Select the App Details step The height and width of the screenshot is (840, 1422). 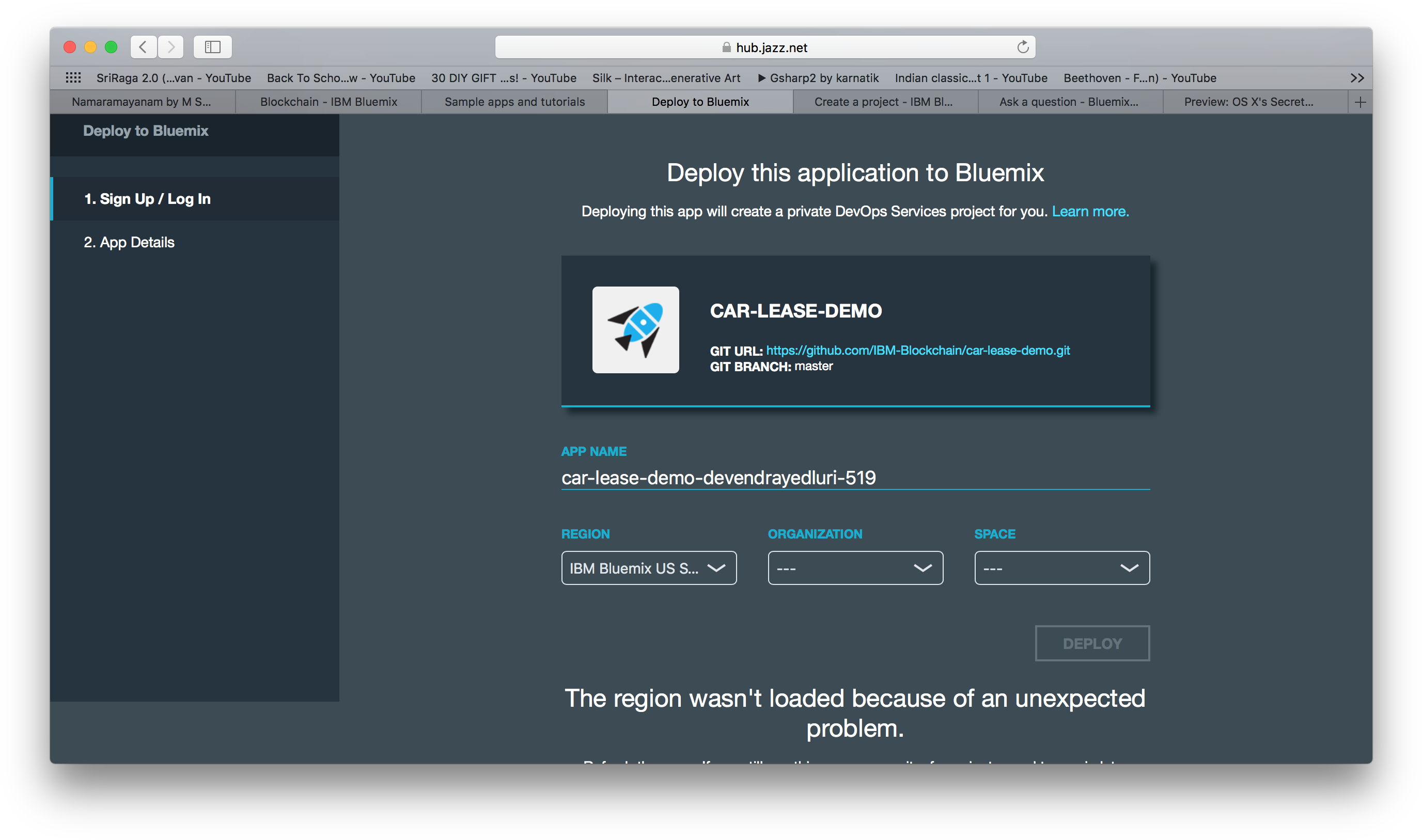point(194,242)
